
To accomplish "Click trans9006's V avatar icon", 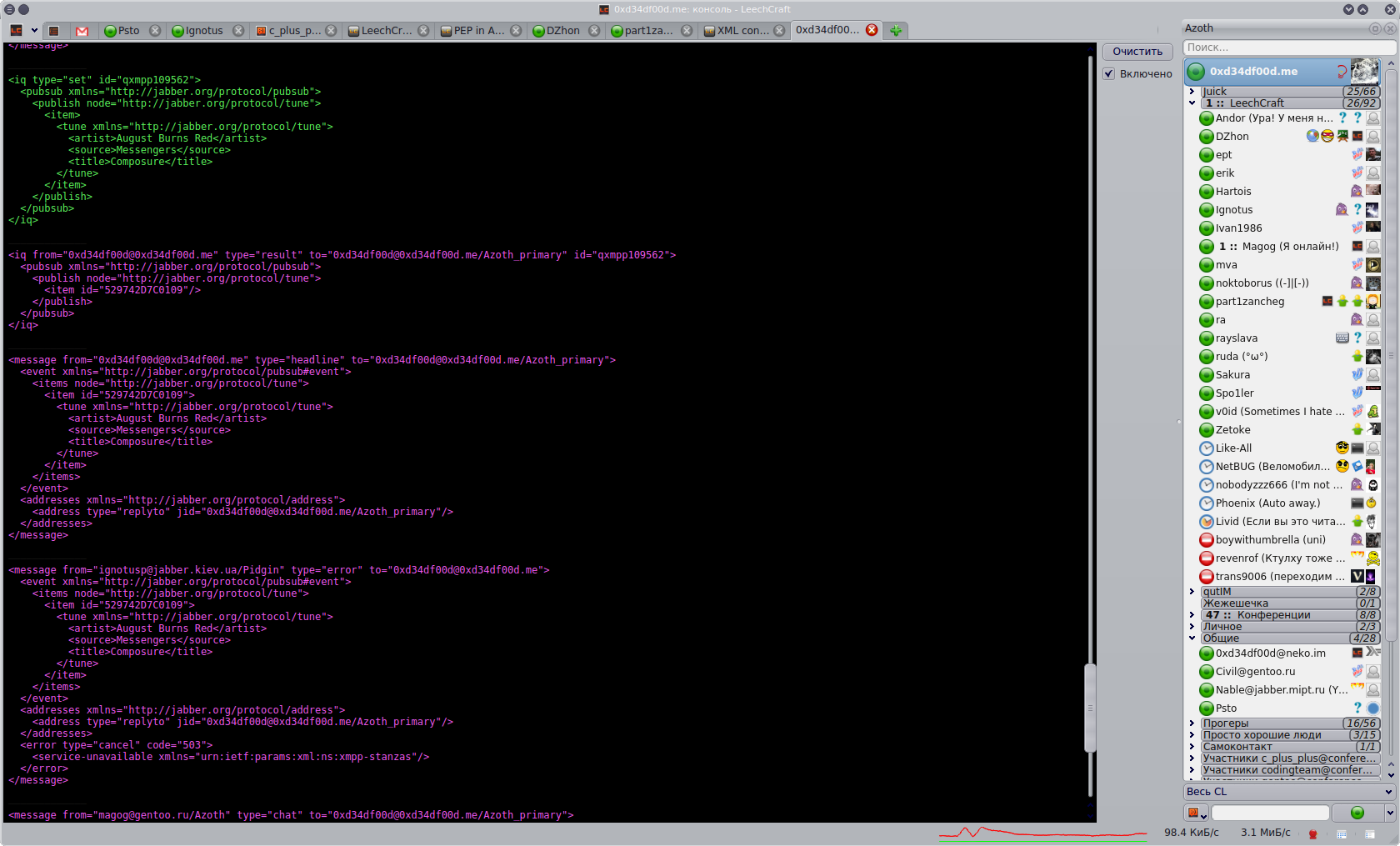I will 1357,577.
